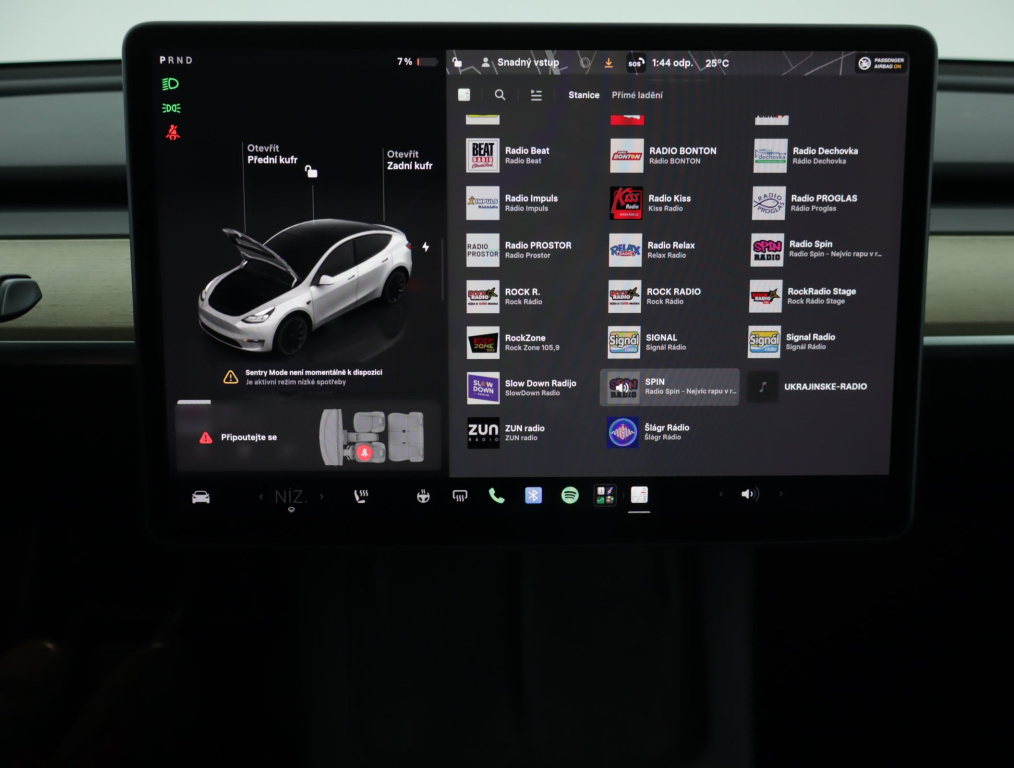Screen dimensions: 1014x768
Task: Turn on heated steering wheel
Action: coord(423,496)
